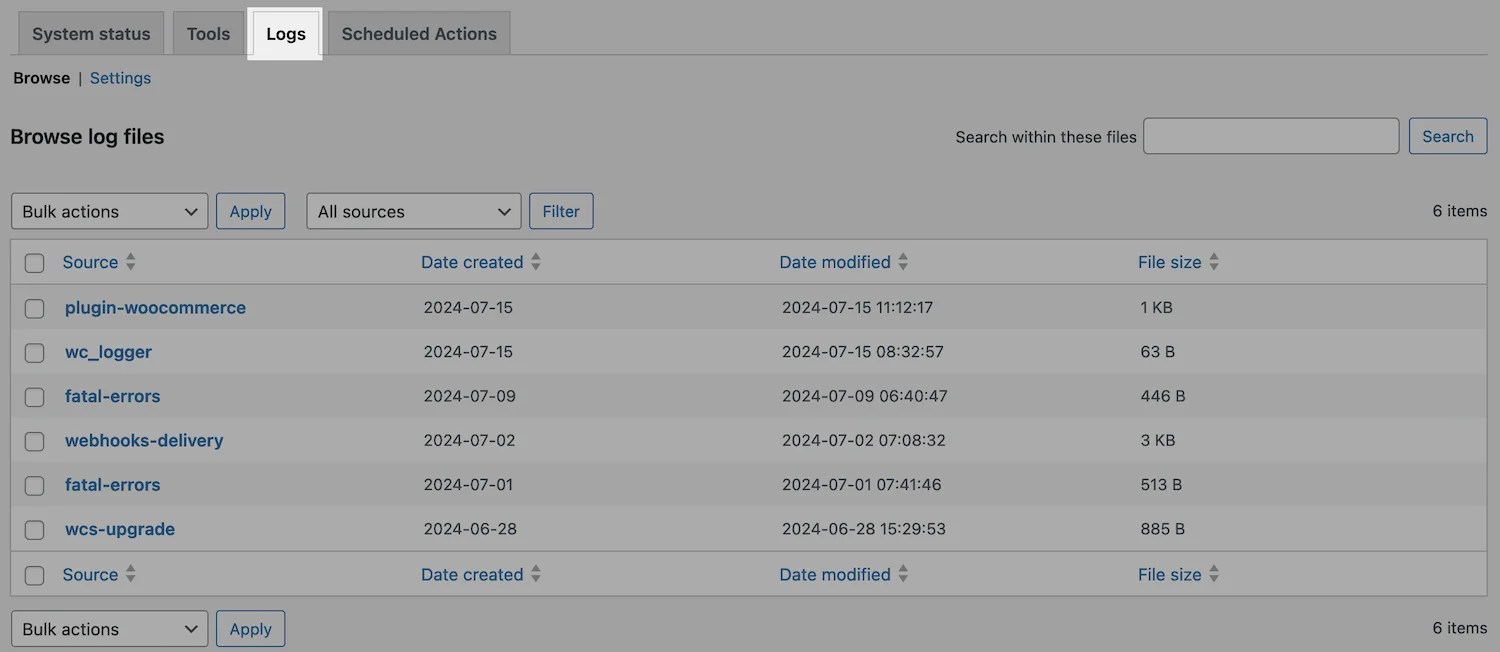Image resolution: width=1500 pixels, height=652 pixels.
Task: Click footer Date created sort arrows
Action: pyautogui.click(x=536, y=574)
